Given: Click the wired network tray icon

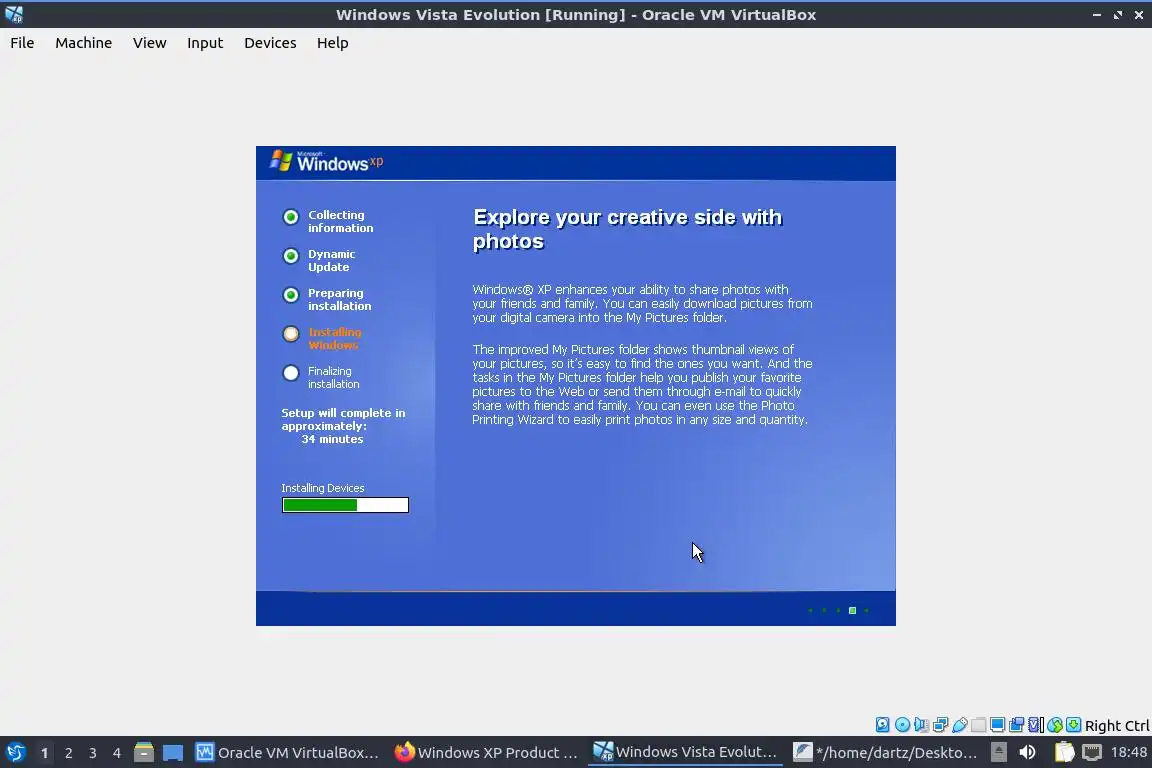Looking at the screenshot, I should tap(1092, 753).
